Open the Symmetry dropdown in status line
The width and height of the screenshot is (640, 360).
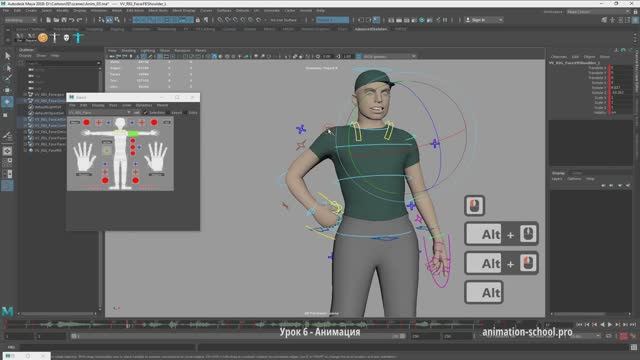[333, 20]
